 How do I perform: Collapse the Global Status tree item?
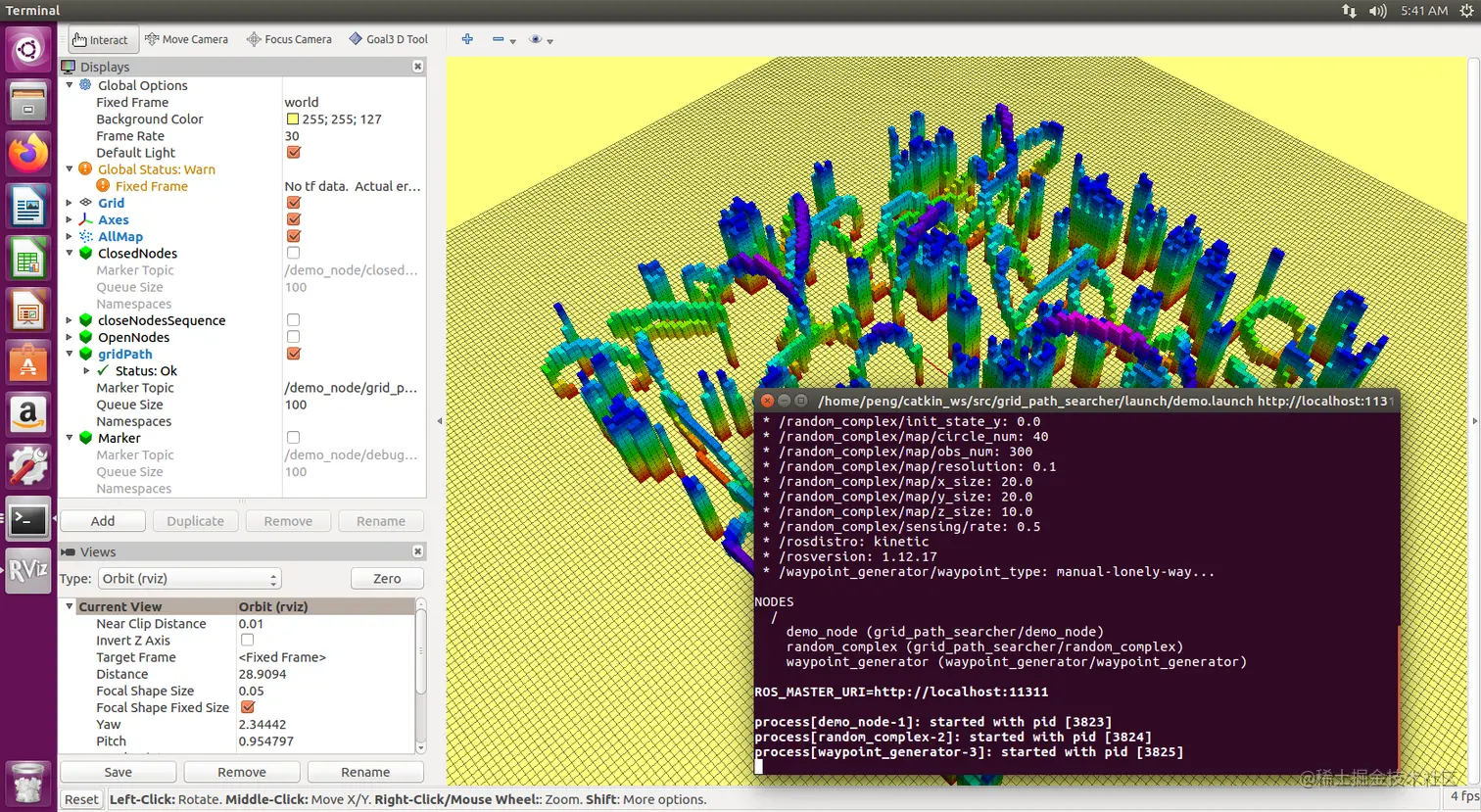tap(70, 169)
